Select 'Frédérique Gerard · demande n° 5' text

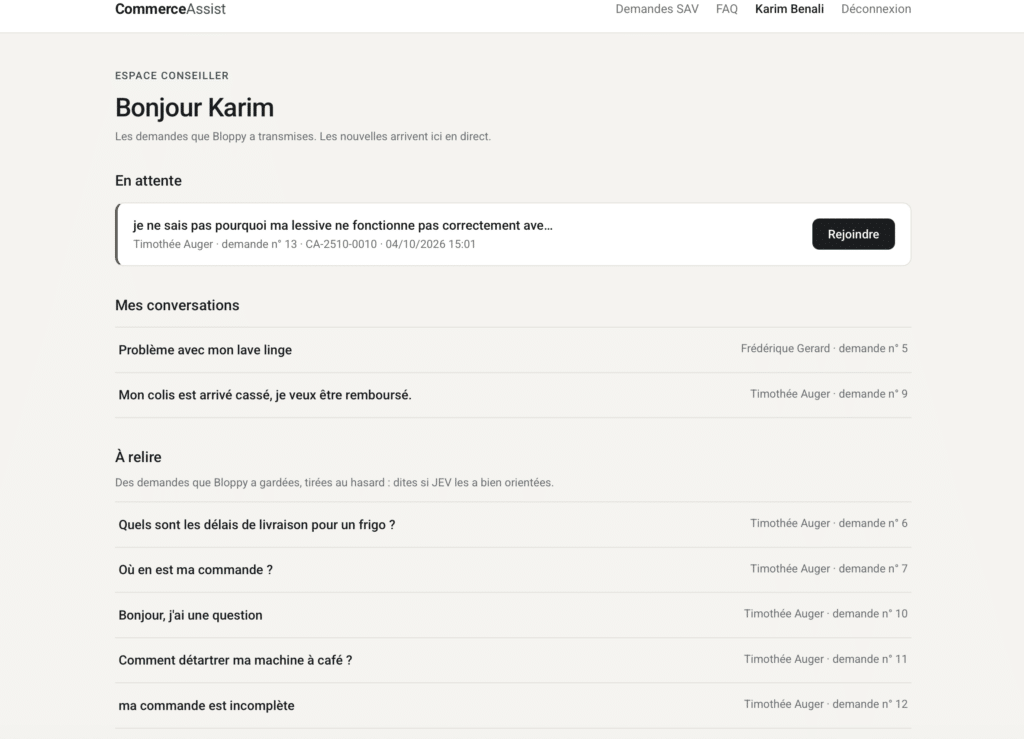824,349
